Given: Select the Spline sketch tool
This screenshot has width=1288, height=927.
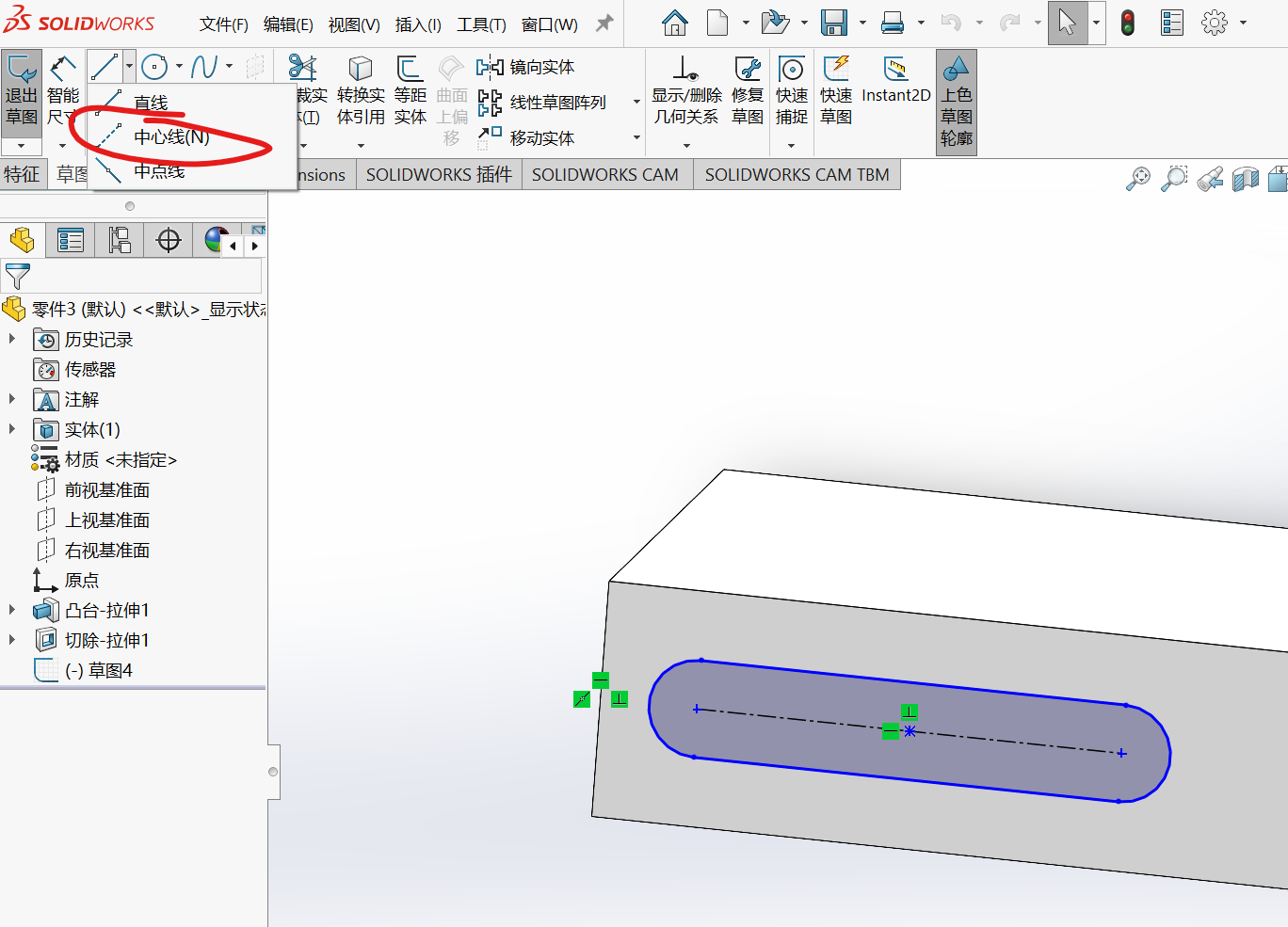Looking at the screenshot, I should pos(202,67).
